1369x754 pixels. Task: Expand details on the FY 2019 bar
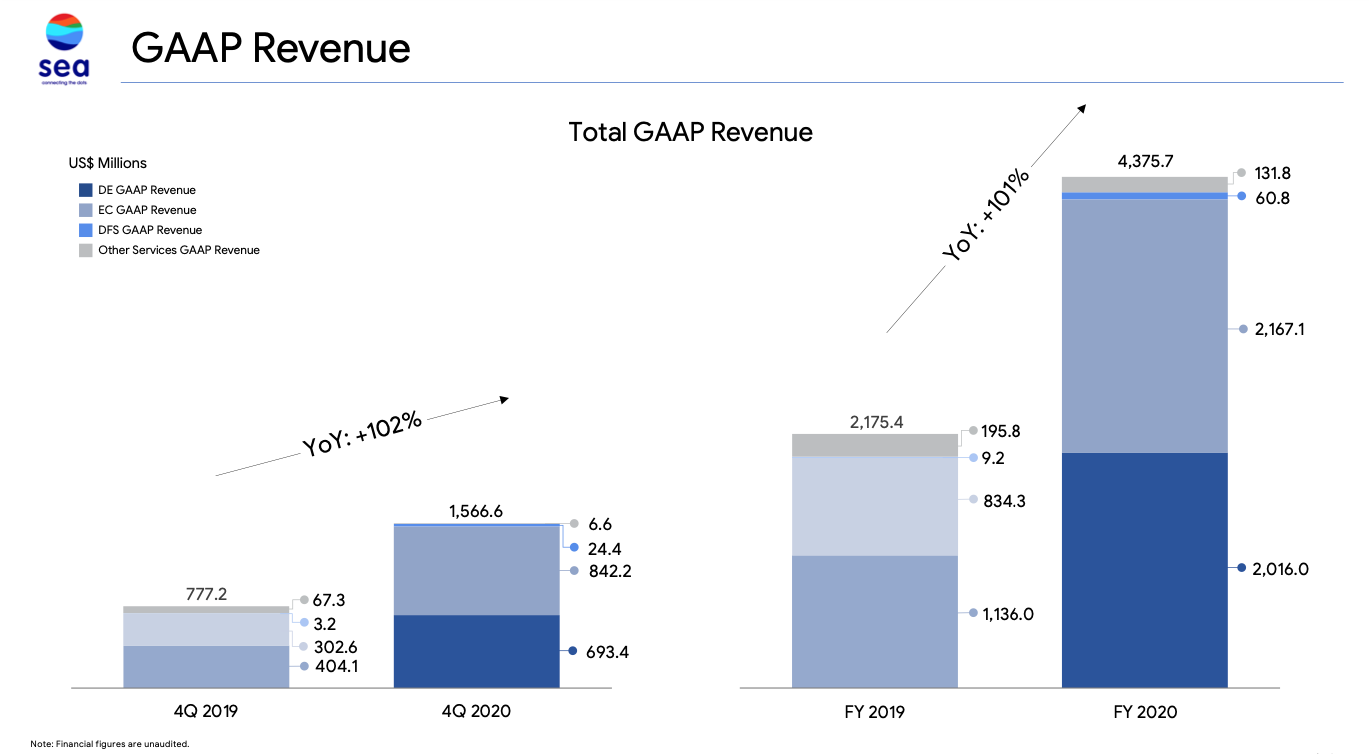(876, 560)
